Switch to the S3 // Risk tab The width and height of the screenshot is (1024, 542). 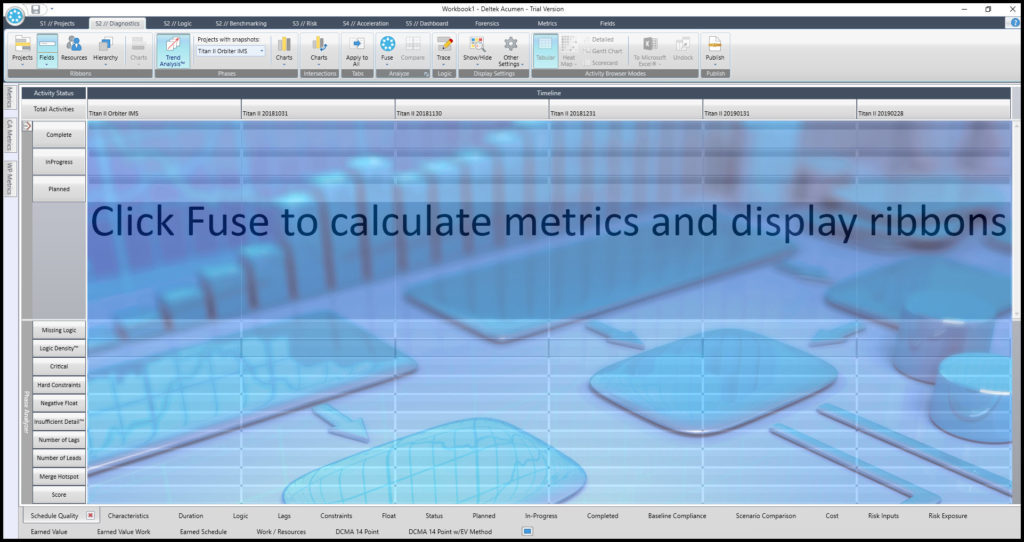click(x=305, y=22)
